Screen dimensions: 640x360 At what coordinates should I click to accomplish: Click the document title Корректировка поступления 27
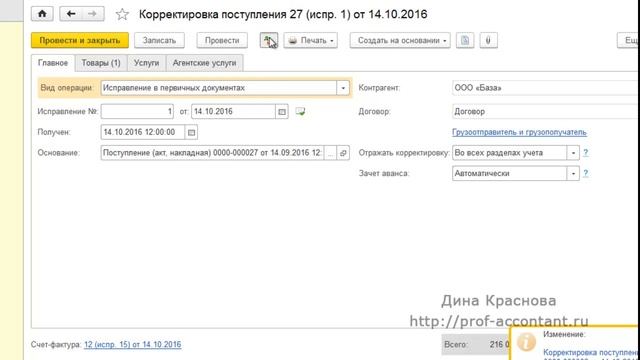pyautogui.click(x=283, y=14)
